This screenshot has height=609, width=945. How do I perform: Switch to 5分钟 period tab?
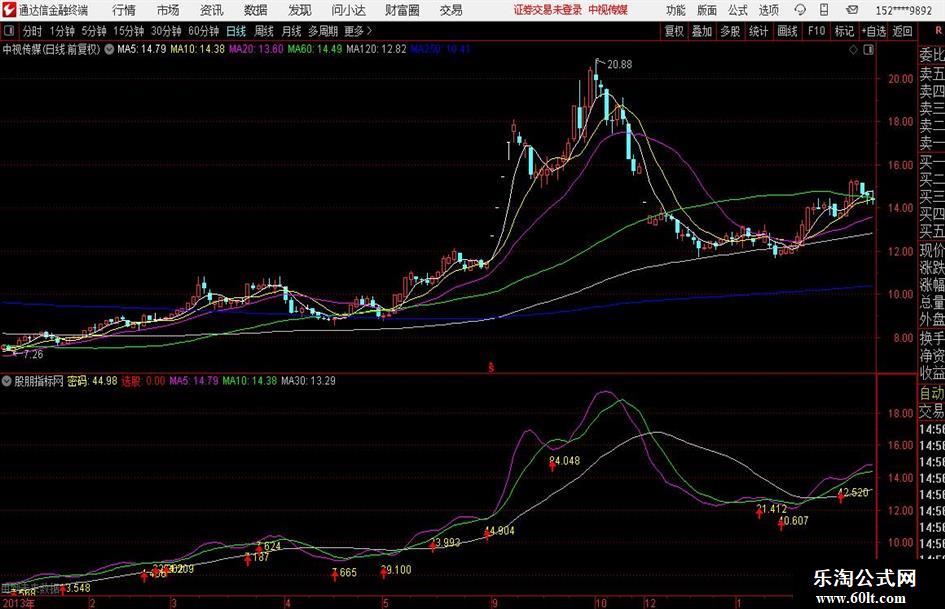tap(94, 31)
